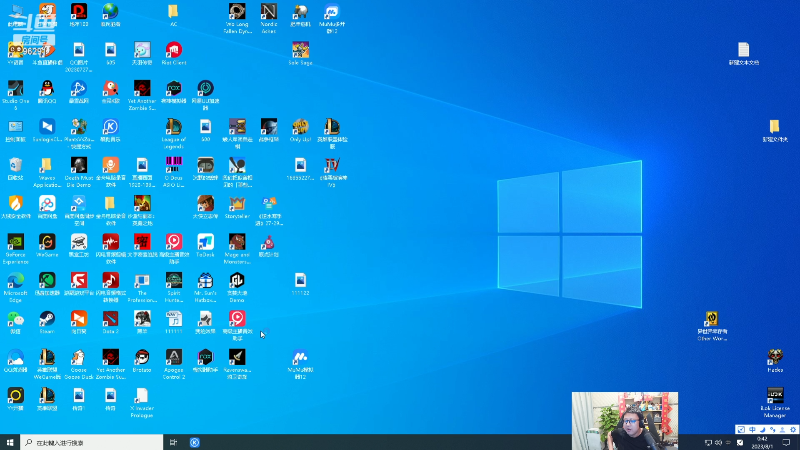Image resolution: width=800 pixels, height=450 pixels.
Task: Open the 111111 audio file
Action: (173, 322)
